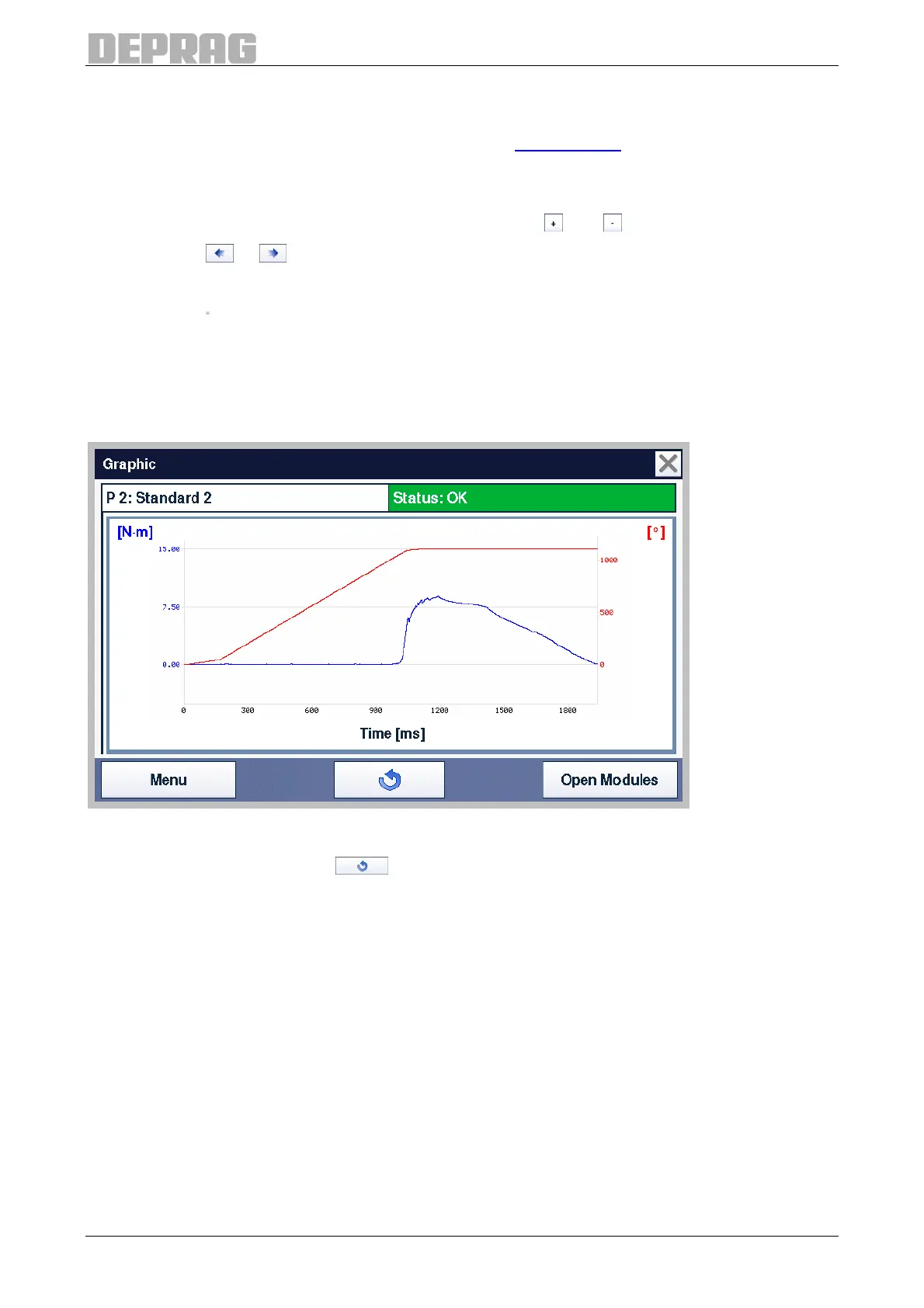Click the small reset icon below the Graphic window
Viewport: 924px width, 1308px height.
click(362, 866)
